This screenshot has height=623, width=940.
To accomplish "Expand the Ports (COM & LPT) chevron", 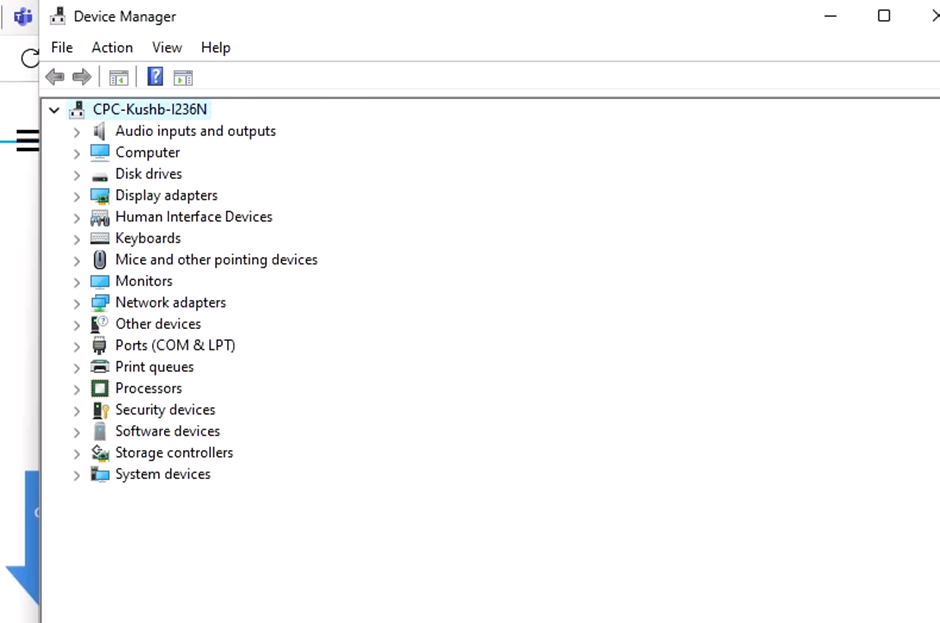I will 76,347.
